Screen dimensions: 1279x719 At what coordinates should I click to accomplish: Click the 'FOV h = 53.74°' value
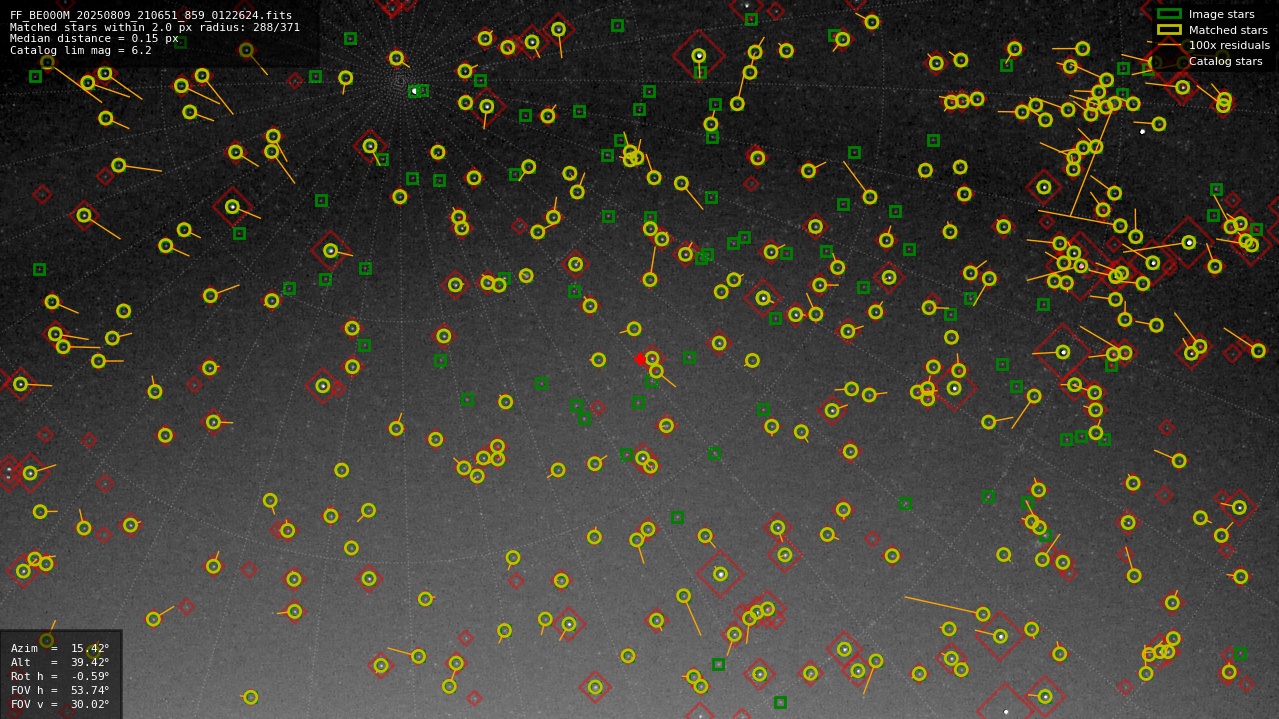[x=60, y=690]
